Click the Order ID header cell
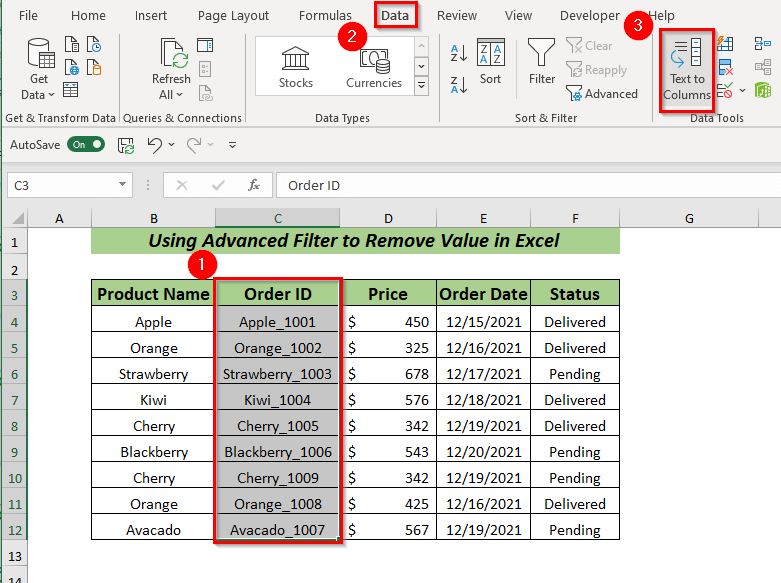 point(277,293)
